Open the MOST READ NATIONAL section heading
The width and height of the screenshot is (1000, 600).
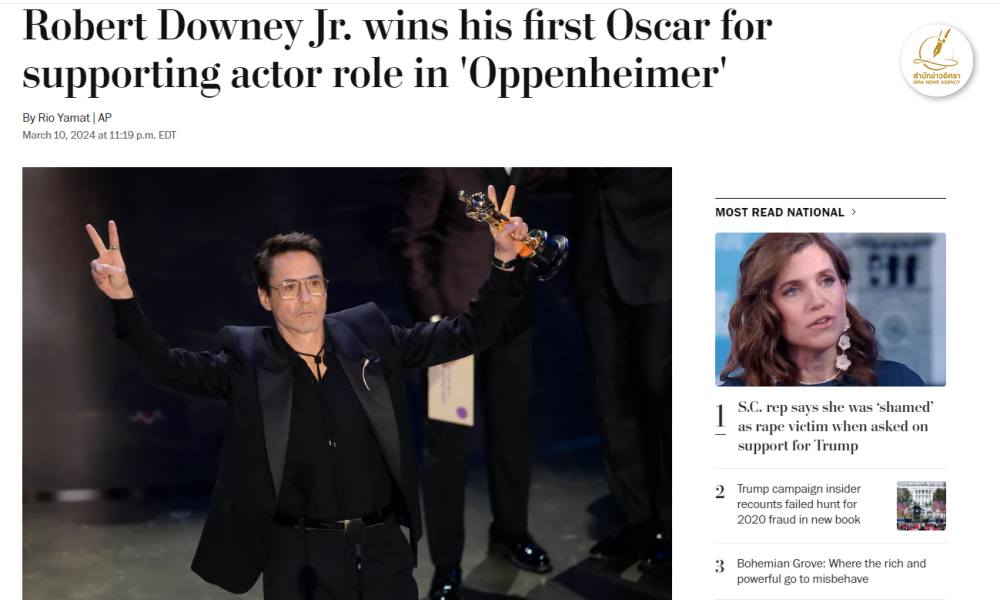(779, 212)
